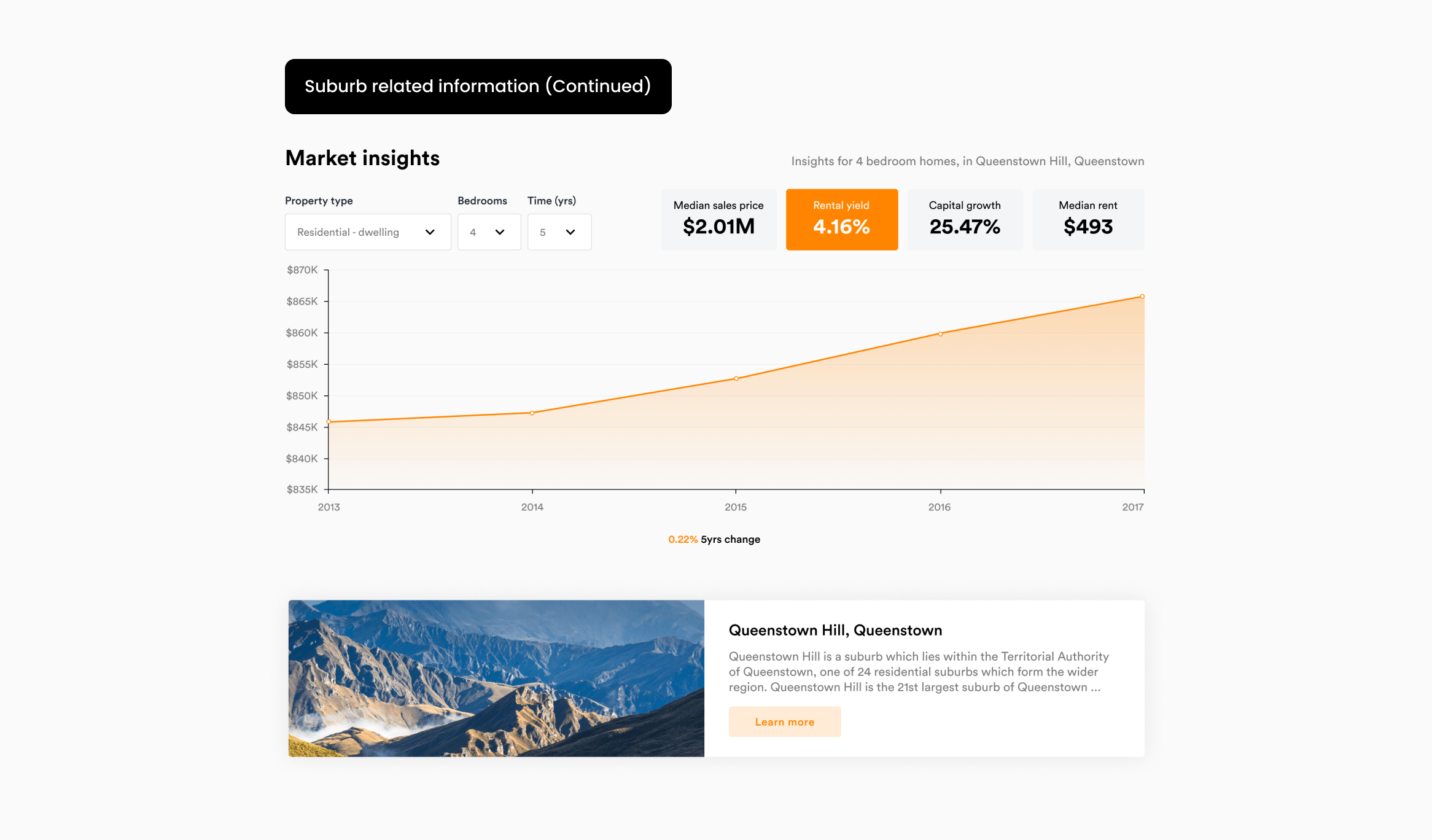Click the 2017 data point on chart
The width and height of the screenshot is (1432, 840).
click(1142, 297)
